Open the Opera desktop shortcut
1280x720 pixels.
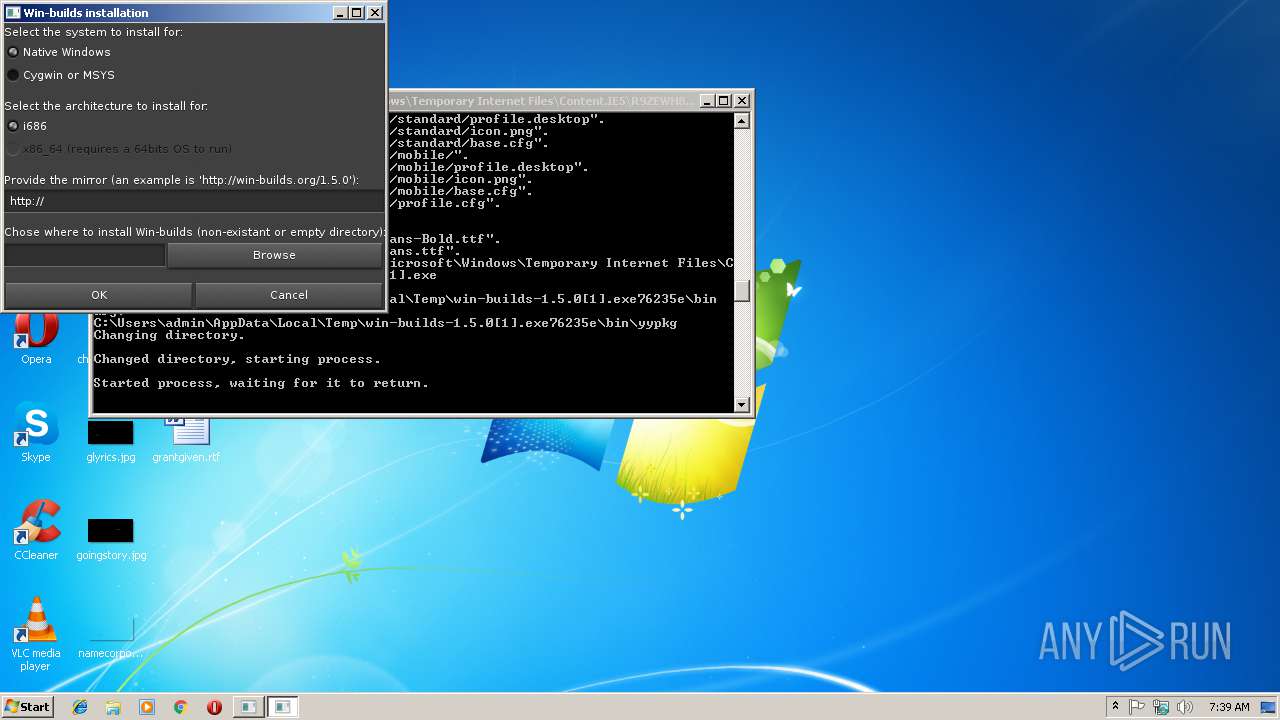coord(36,337)
